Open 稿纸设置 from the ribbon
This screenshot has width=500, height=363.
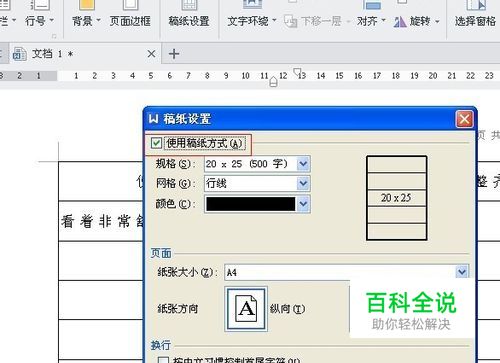[x=189, y=21]
